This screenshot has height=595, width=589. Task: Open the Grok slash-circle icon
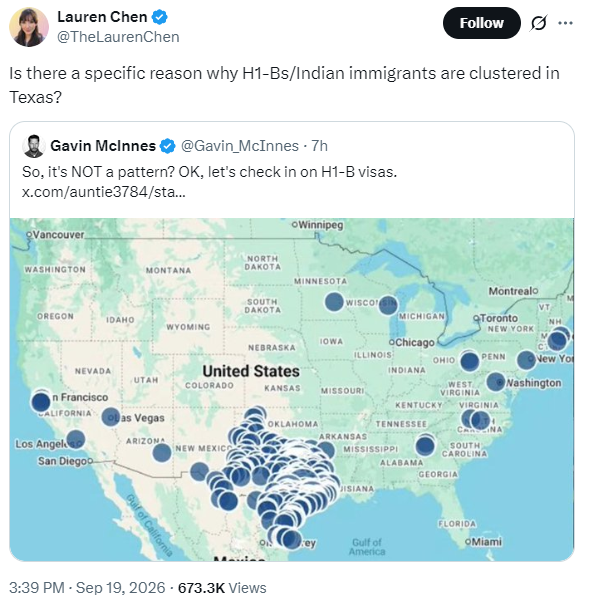click(x=538, y=24)
